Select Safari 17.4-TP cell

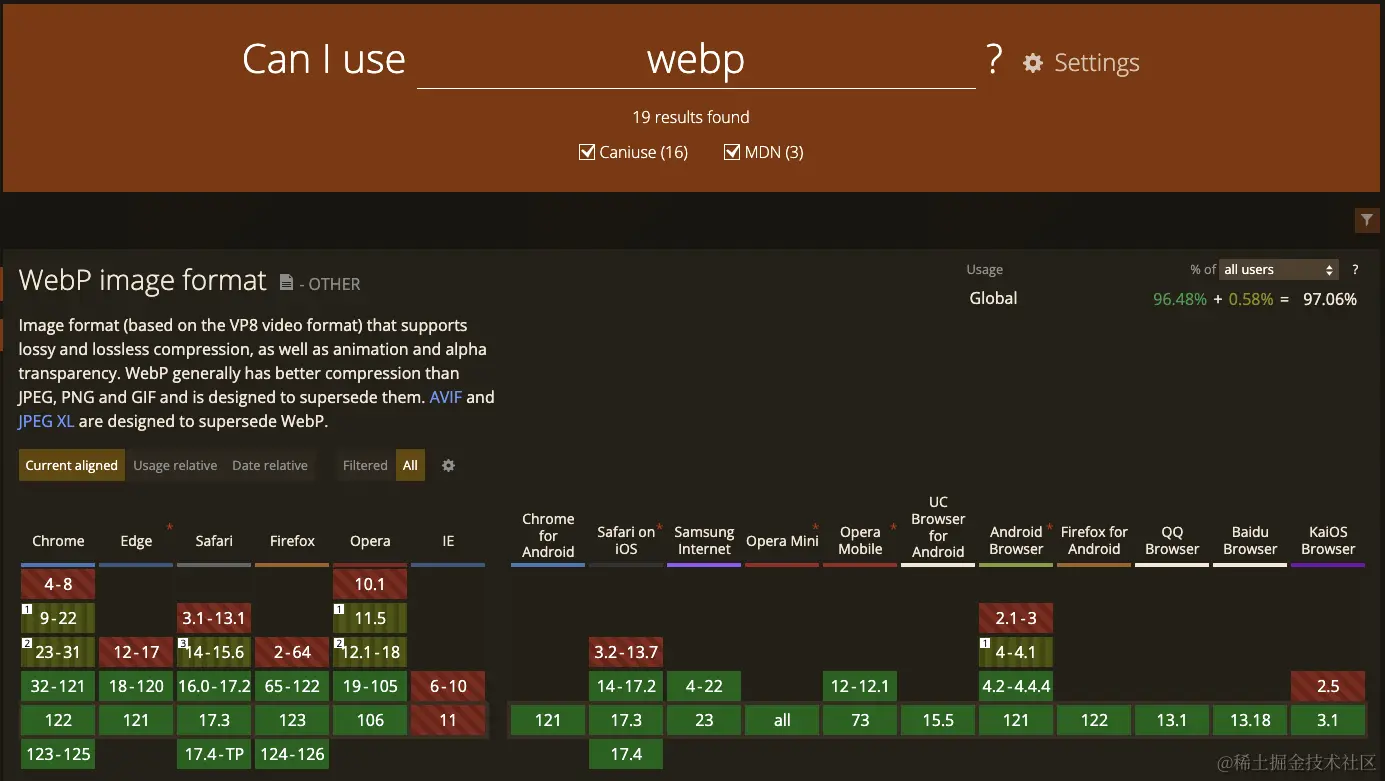pyautogui.click(x=214, y=754)
